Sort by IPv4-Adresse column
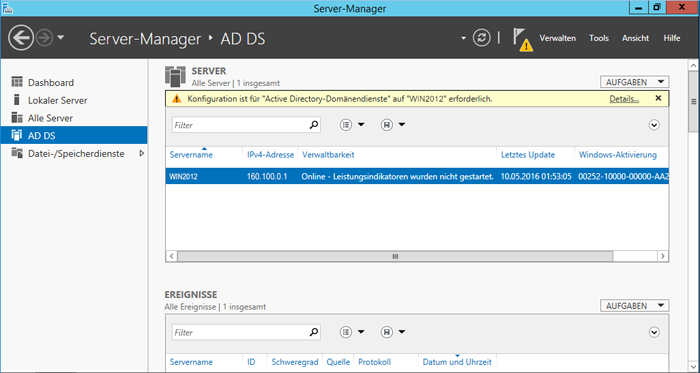700x373 pixels. coord(271,155)
